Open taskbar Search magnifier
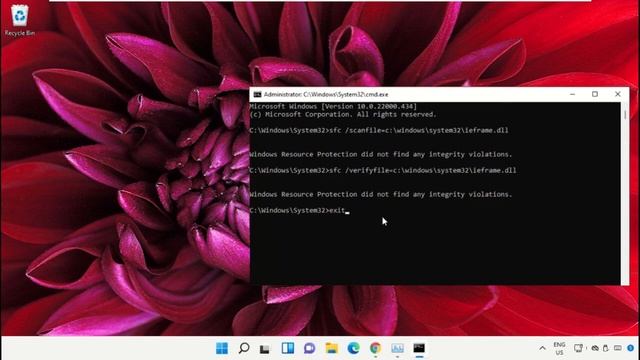640x360 pixels. 244,348
